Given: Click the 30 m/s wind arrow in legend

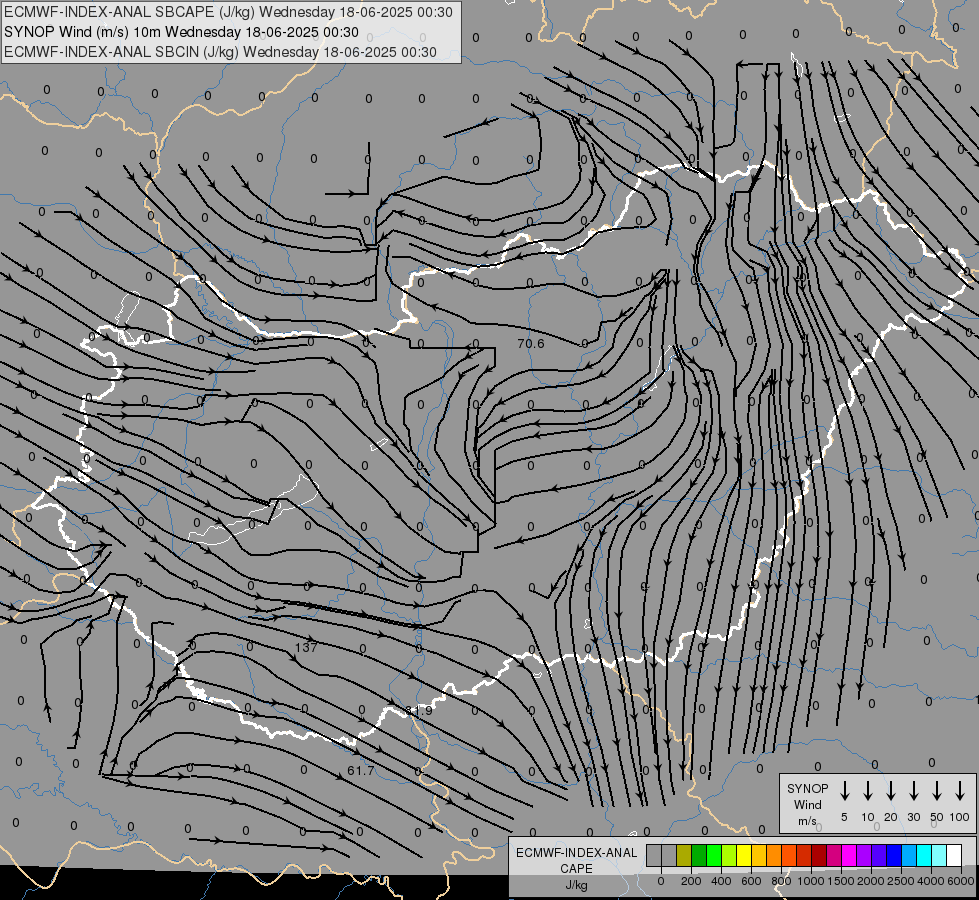Looking at the screenshot, I should click(x=913, y=790).
